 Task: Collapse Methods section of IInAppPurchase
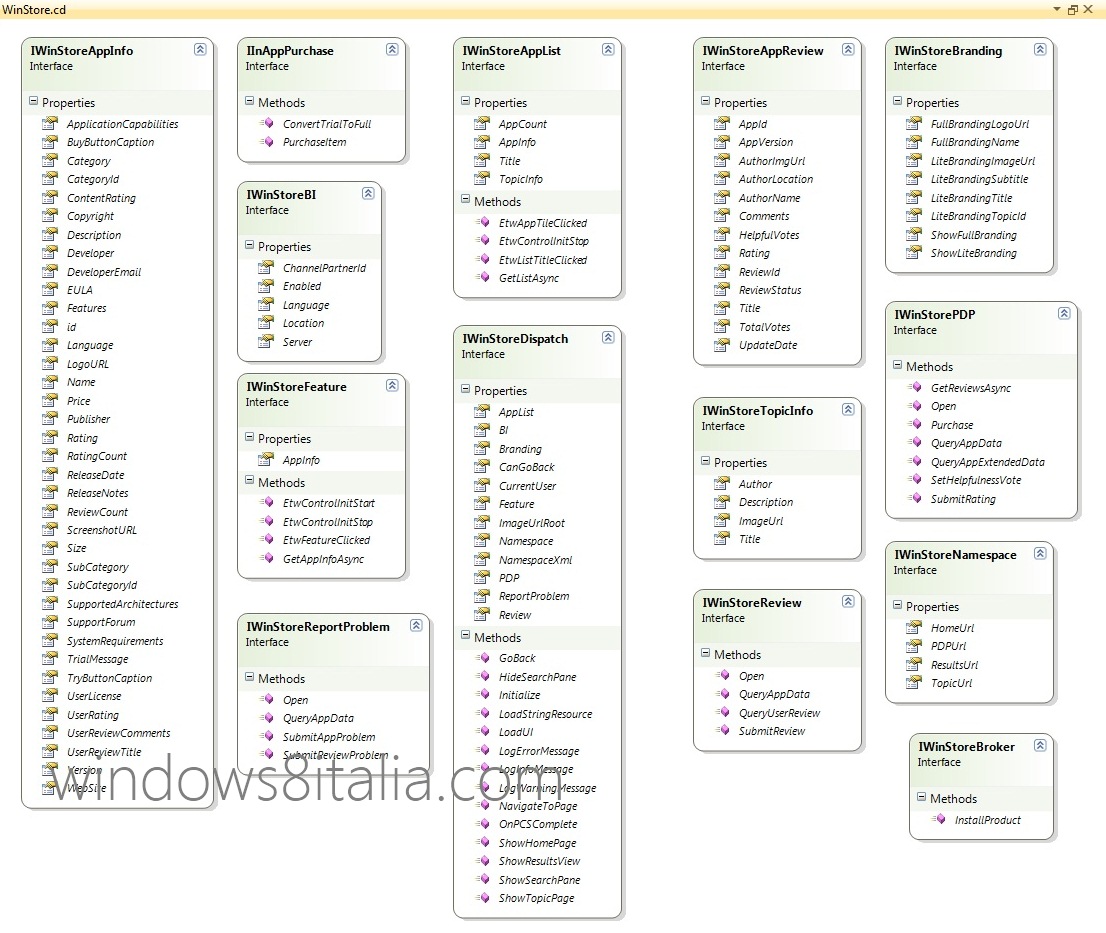point(249,102)
